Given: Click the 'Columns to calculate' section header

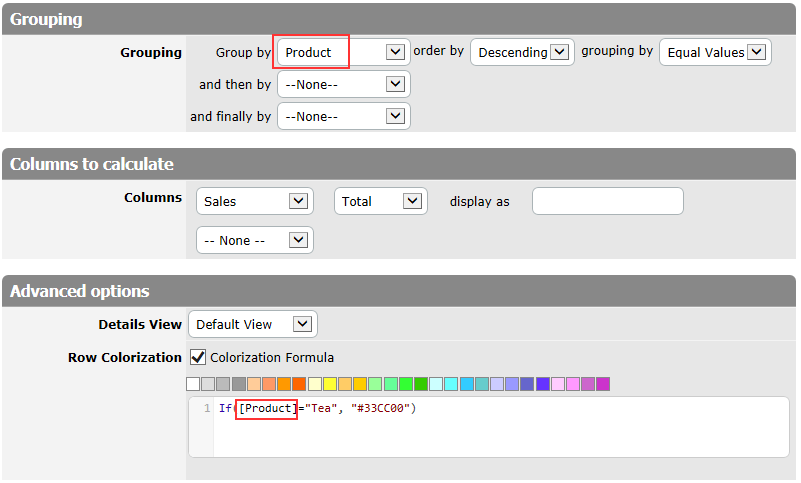Looking at the screenshot, I should (399, 164).
